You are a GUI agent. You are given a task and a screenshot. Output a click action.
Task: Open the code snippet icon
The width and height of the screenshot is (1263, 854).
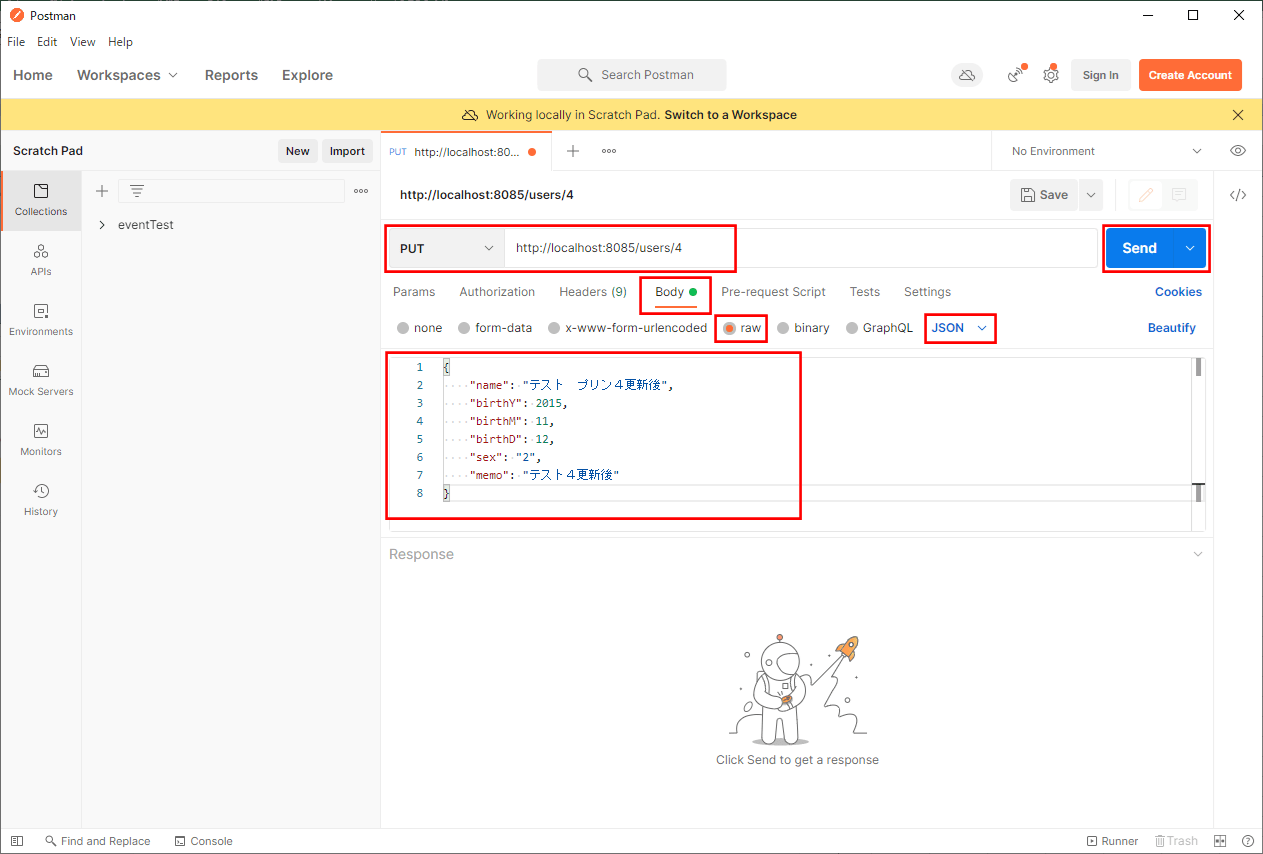(1238, 195)
